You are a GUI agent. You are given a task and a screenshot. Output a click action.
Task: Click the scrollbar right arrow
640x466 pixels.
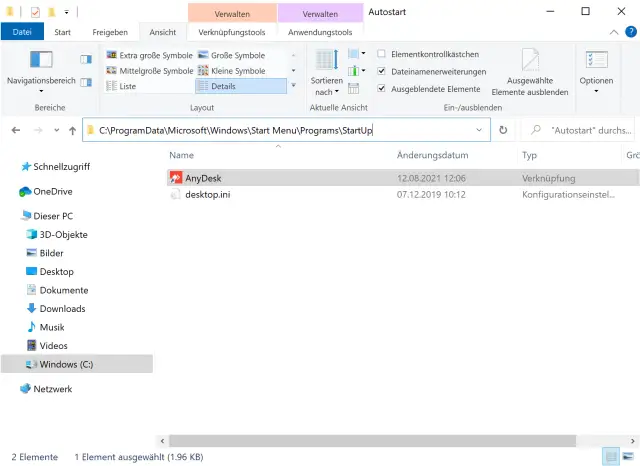(x=632, y=441)
